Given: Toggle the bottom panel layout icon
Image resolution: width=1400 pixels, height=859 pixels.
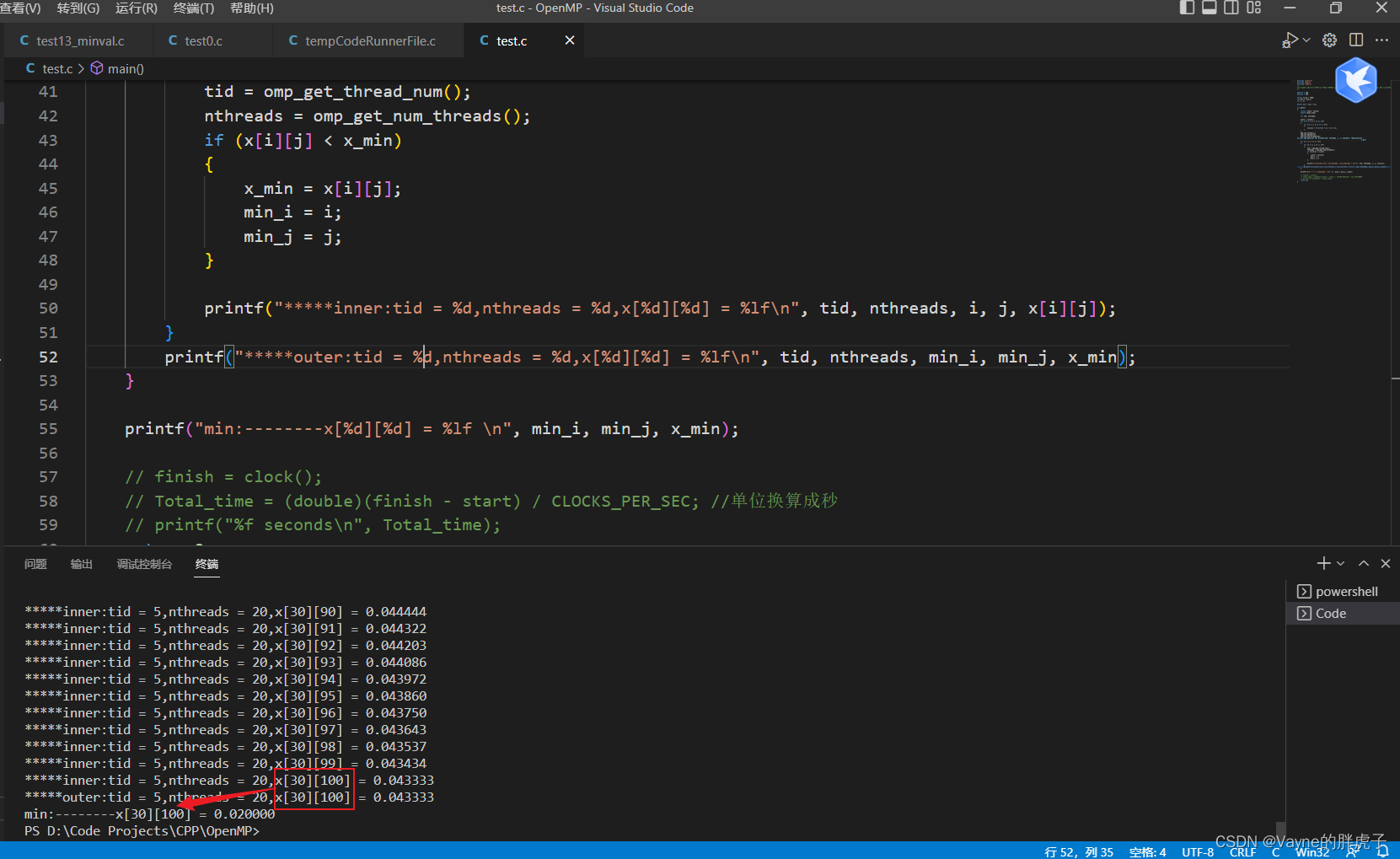Looking at the screenshot, I should [1209, 8].
